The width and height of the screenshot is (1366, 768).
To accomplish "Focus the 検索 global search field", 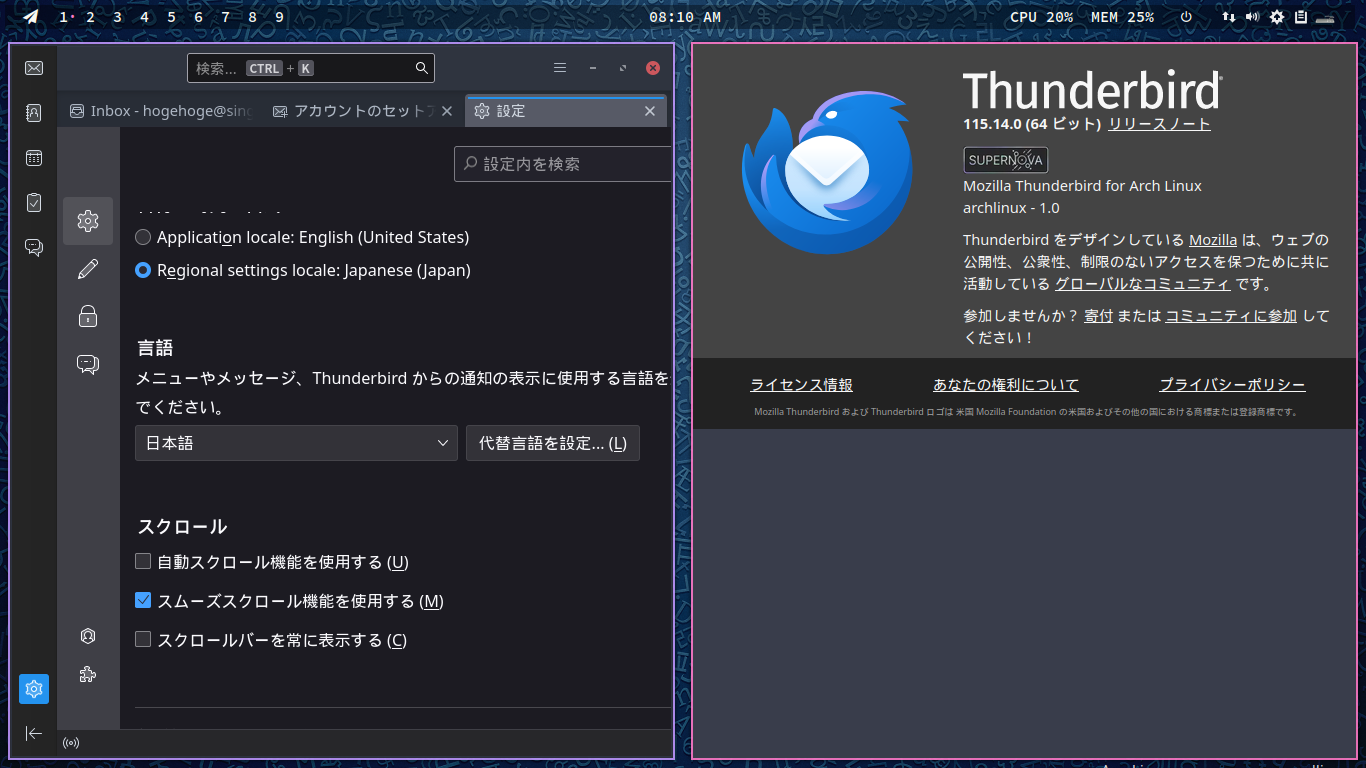I will 311,68.
